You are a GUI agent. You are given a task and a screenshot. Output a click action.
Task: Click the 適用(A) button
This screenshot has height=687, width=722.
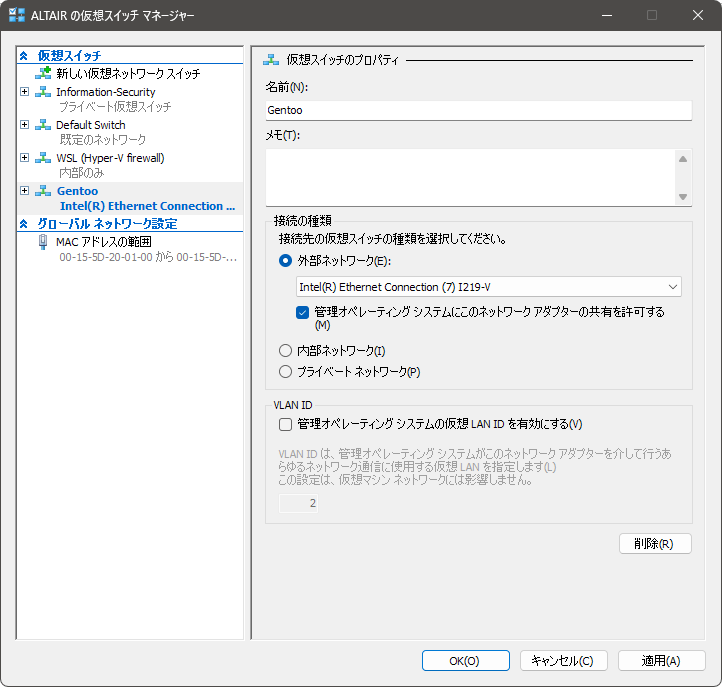point(661,661)
